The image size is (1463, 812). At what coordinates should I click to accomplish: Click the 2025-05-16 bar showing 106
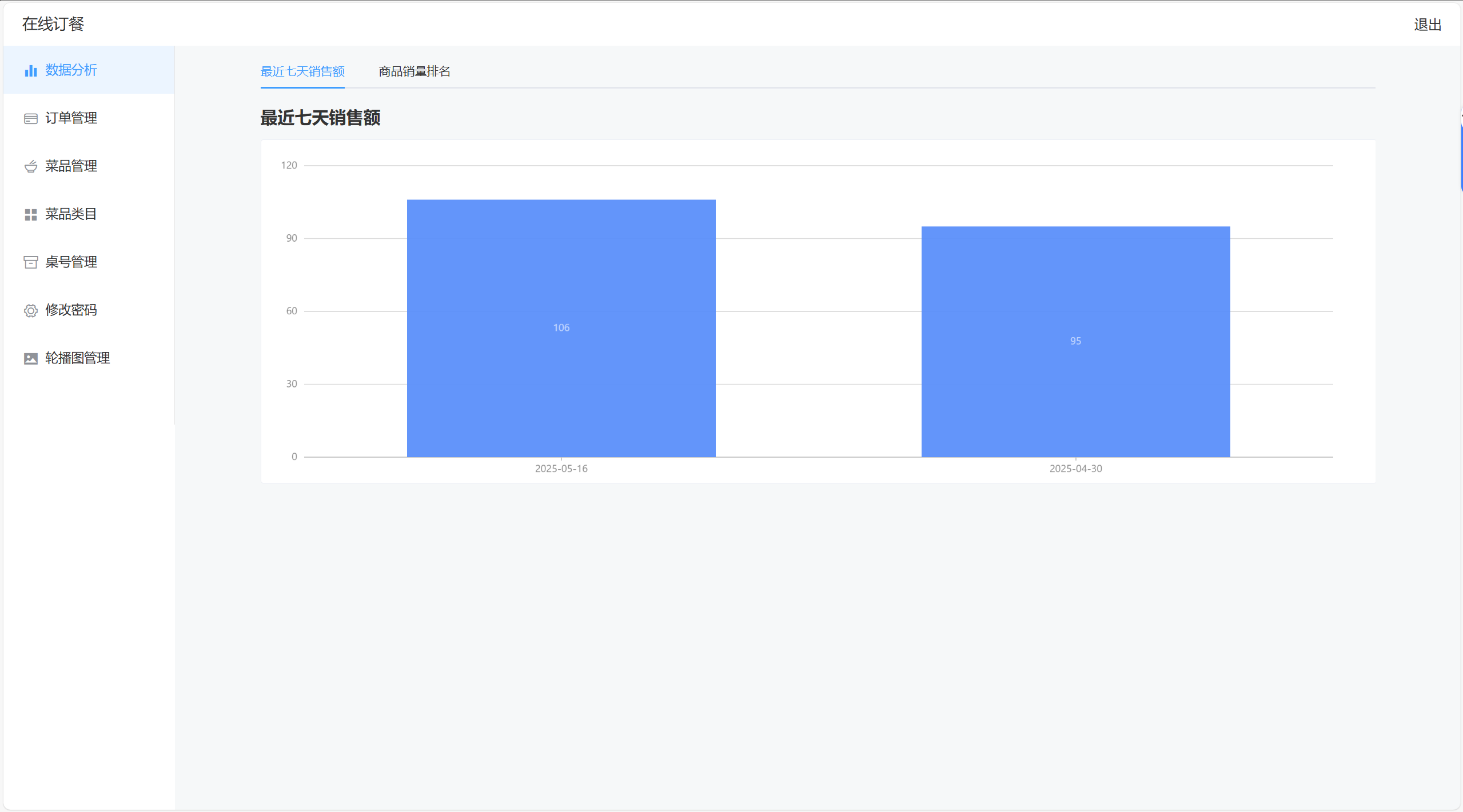point(561,328)
